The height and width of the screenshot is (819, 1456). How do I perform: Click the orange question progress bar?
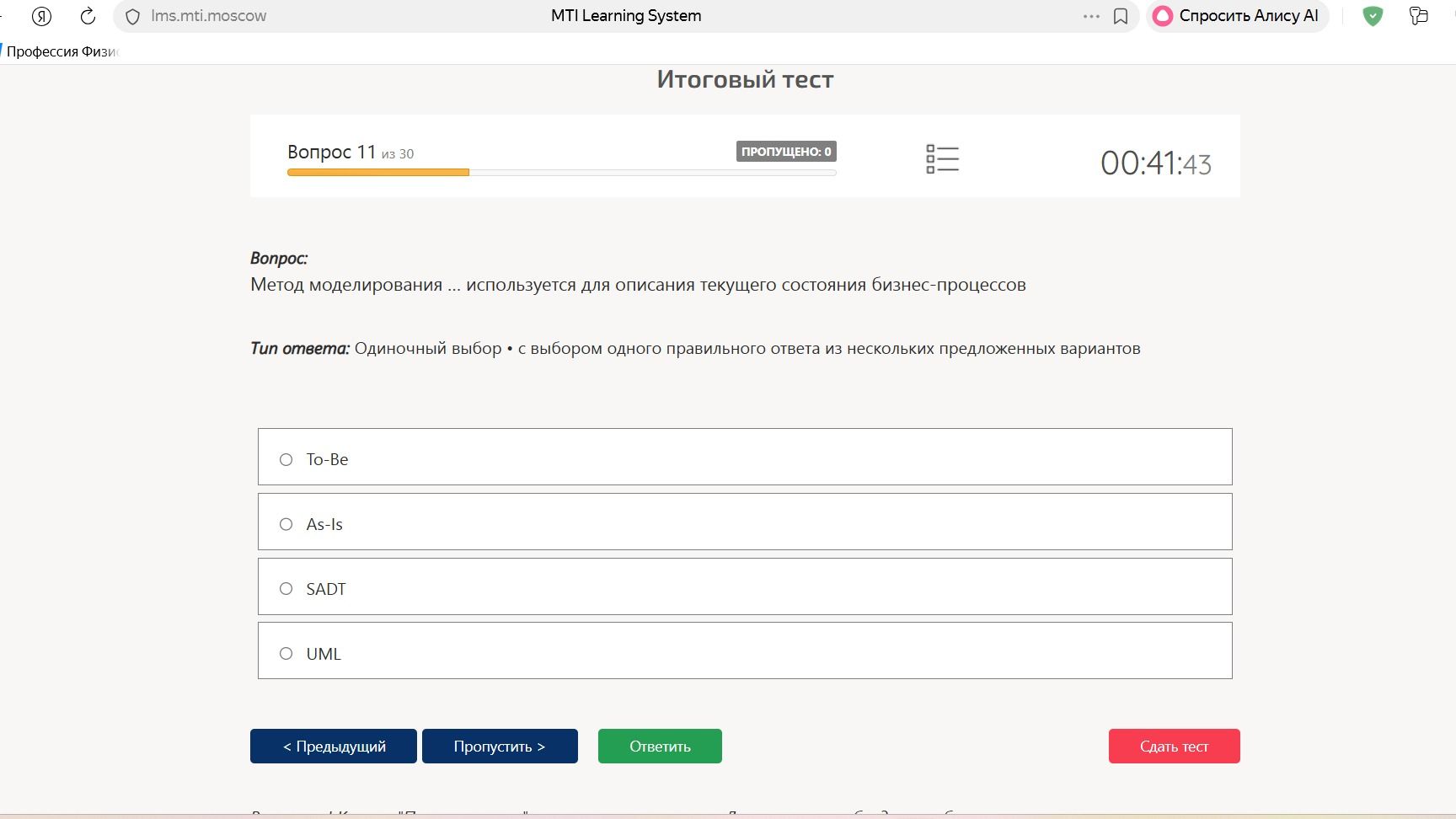pos(378,173)
